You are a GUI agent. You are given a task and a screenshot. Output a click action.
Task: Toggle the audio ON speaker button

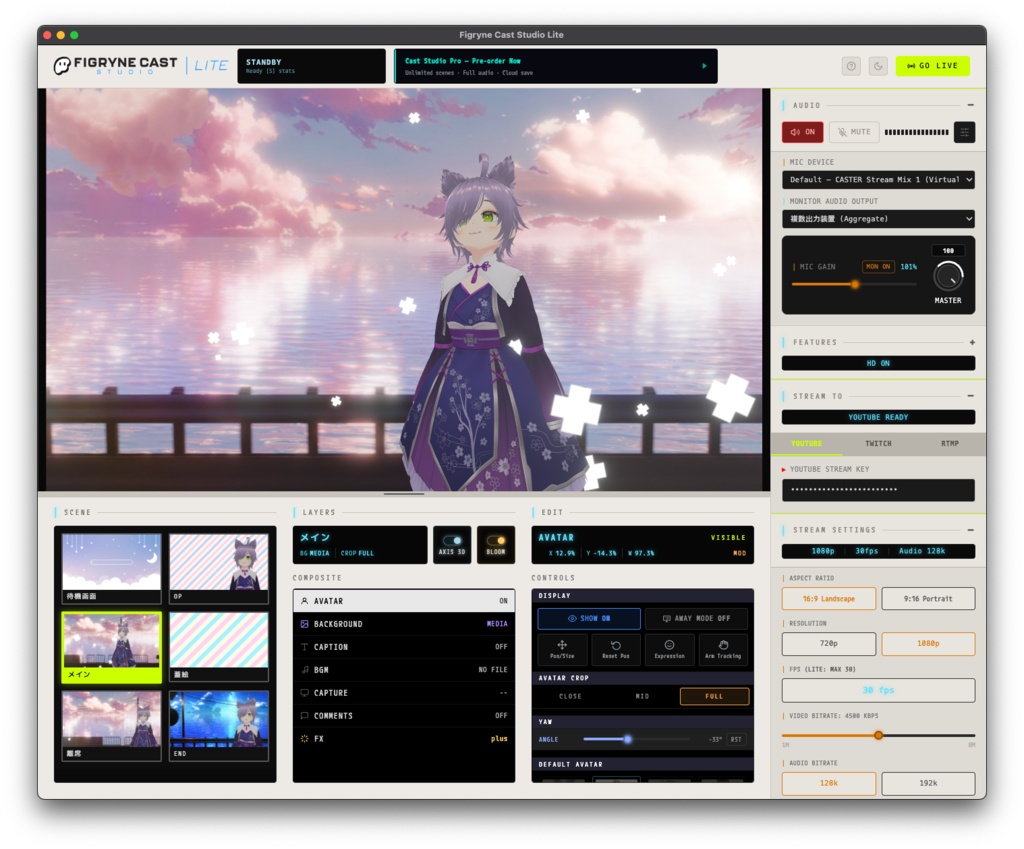pos(803,132)
